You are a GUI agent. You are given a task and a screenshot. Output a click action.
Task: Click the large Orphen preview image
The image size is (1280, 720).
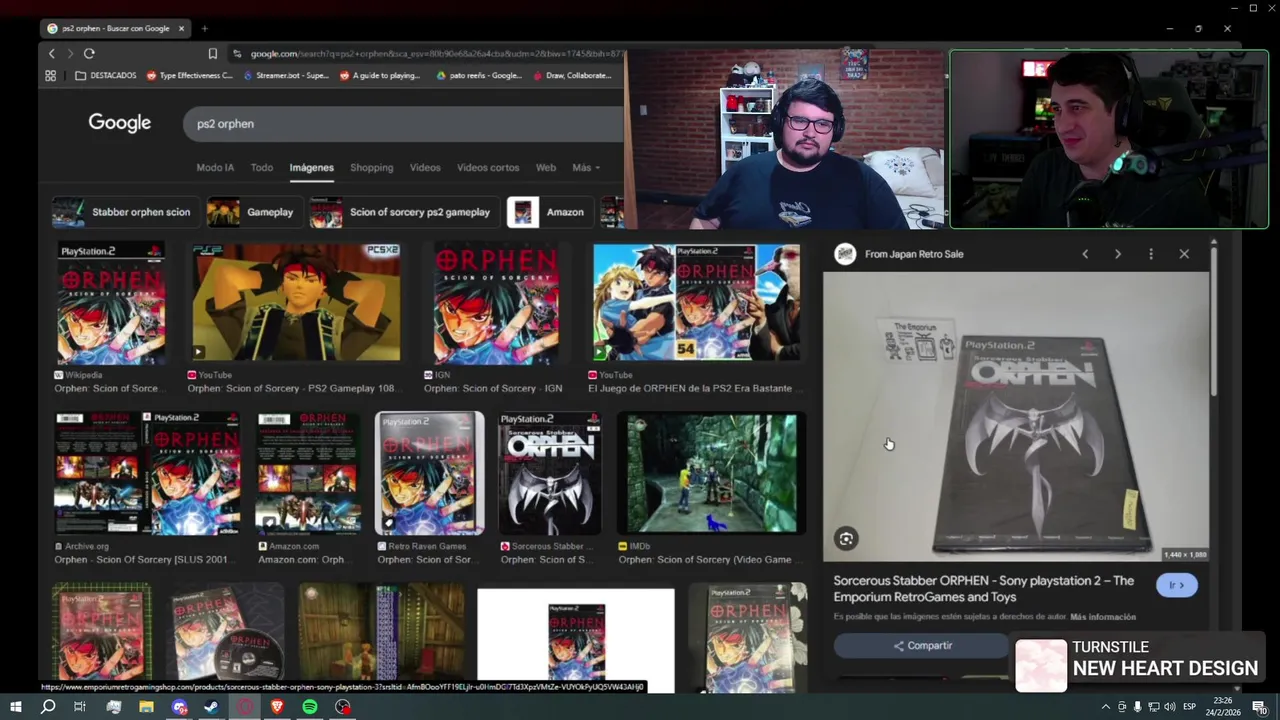tap(1016, 417)
